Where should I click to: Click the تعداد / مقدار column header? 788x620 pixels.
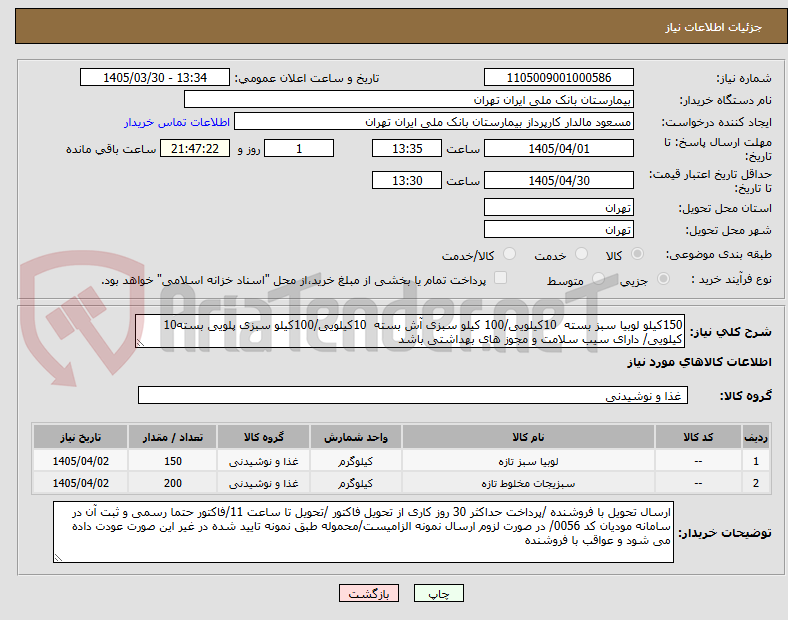(x=172, y=437)
